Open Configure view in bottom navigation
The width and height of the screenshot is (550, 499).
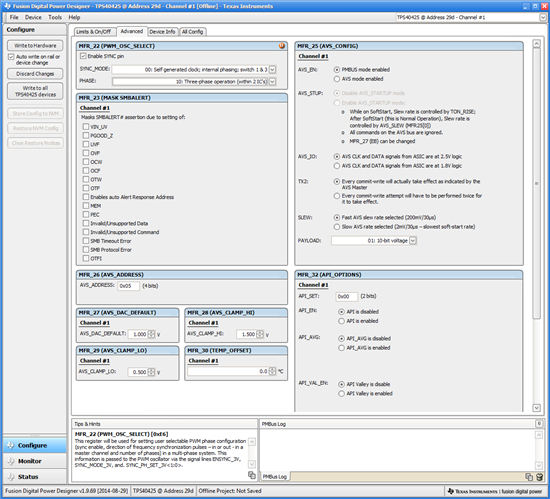[34, 445]
